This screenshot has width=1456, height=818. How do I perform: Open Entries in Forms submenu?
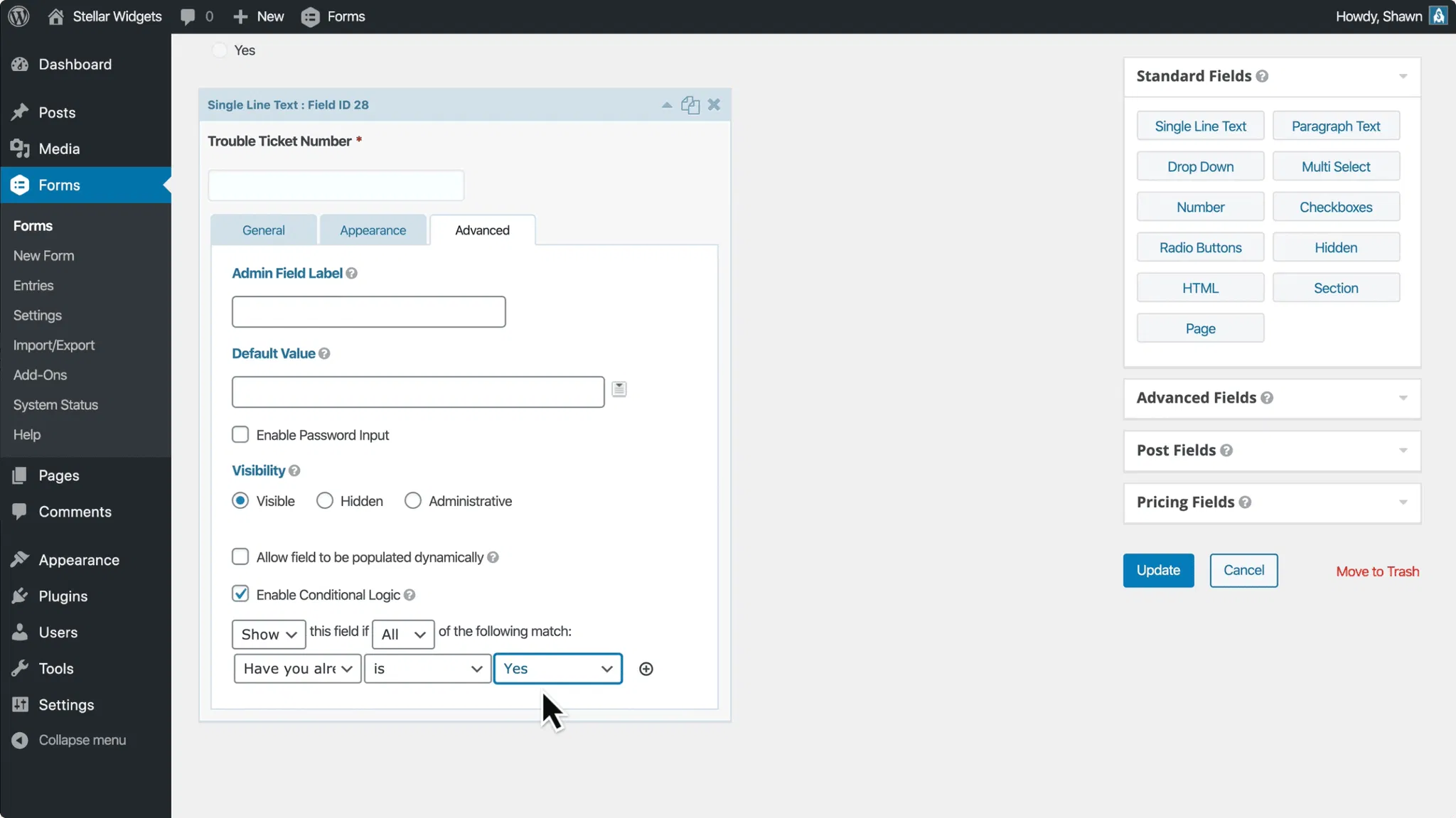click(x=33, y=286)
